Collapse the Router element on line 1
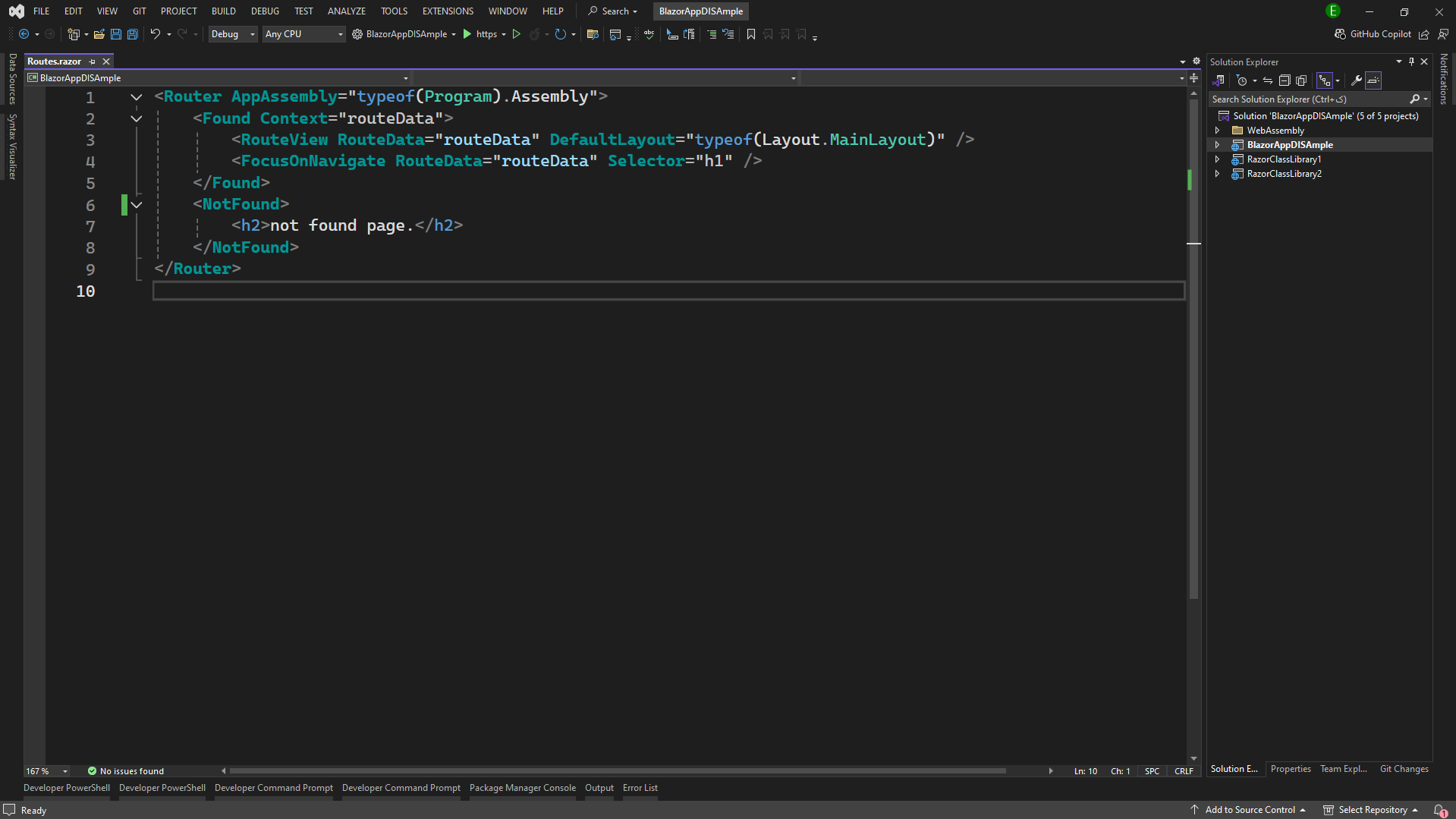1456x819 pixels. [137, 97]
